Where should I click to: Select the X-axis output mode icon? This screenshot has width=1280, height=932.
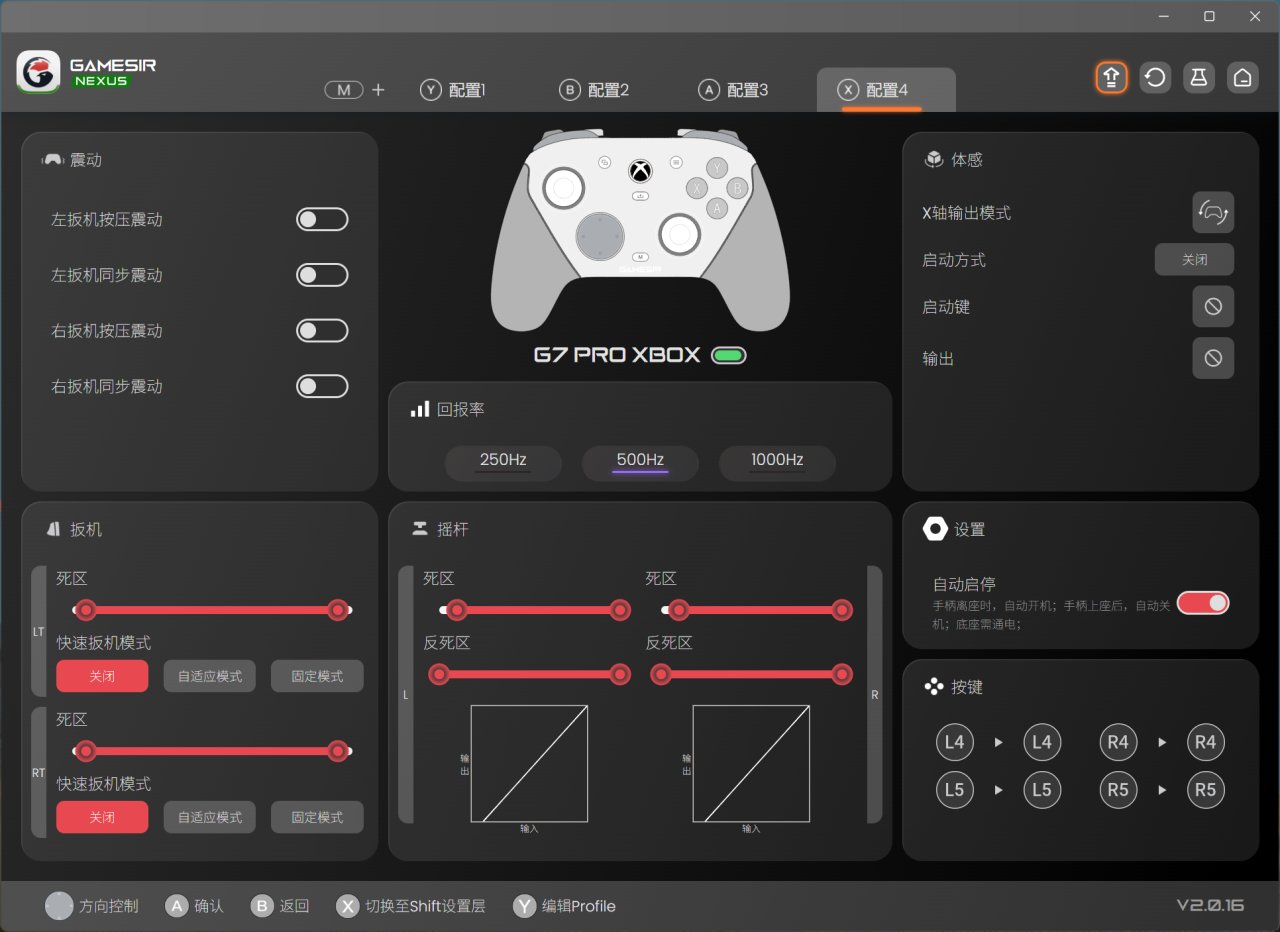(x=1213, y=212)
